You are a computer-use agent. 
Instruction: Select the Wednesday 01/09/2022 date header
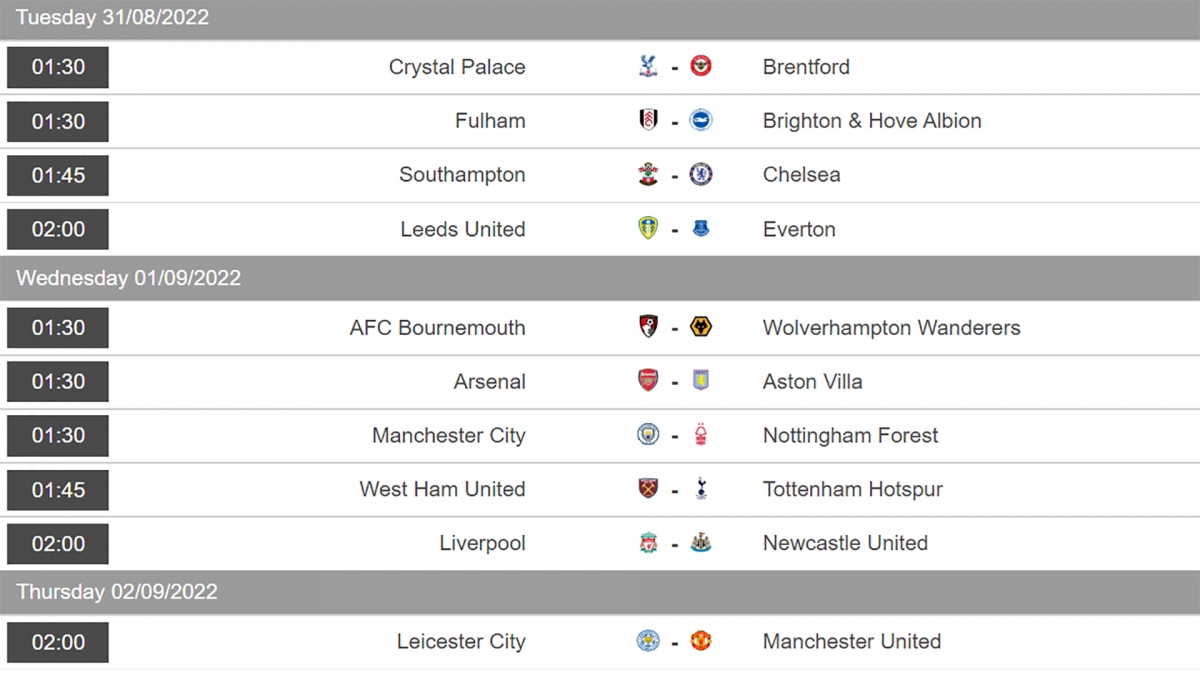pyautogui.click(x=600, y=278)
